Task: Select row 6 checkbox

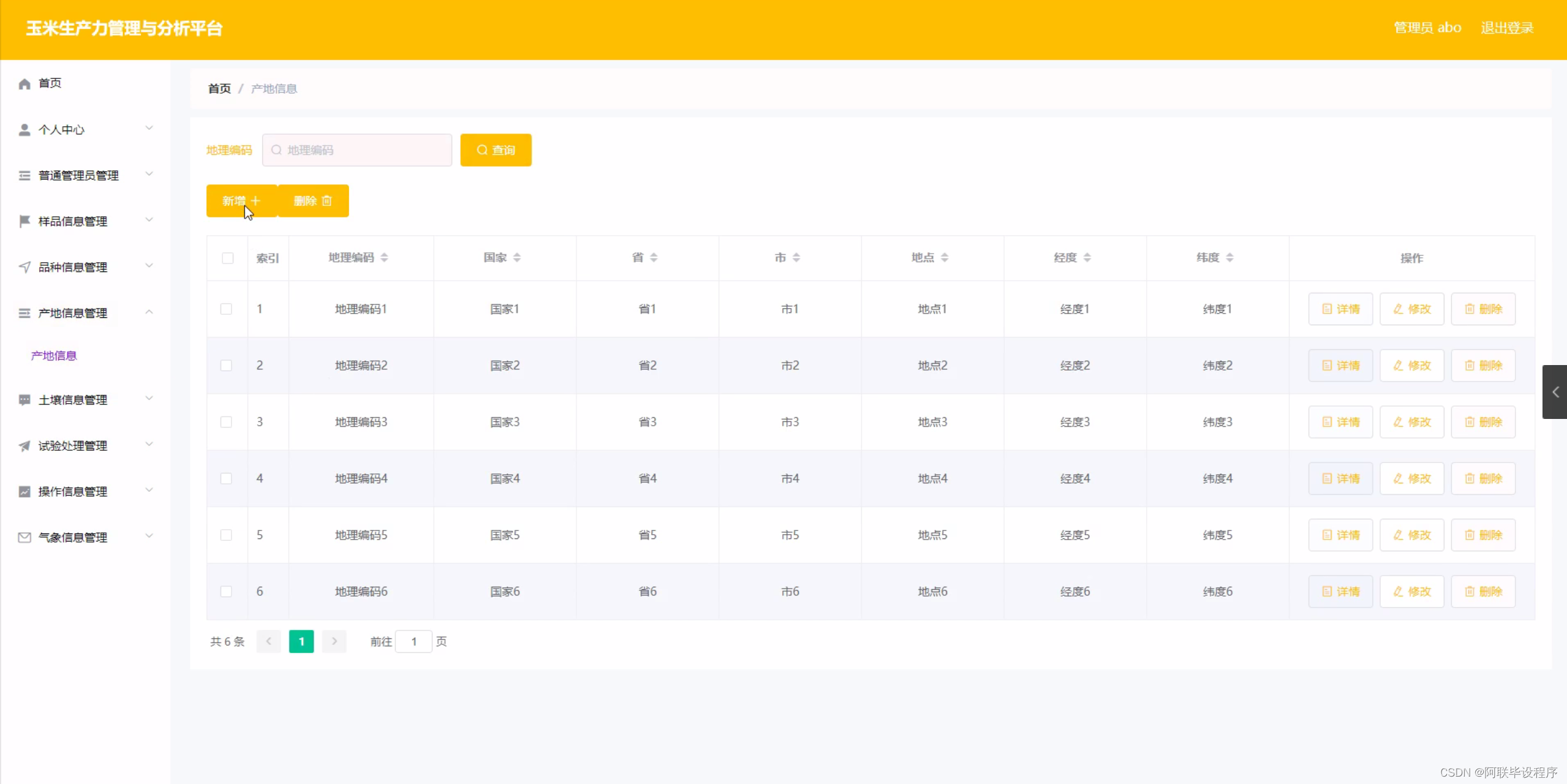Action: 226,592
